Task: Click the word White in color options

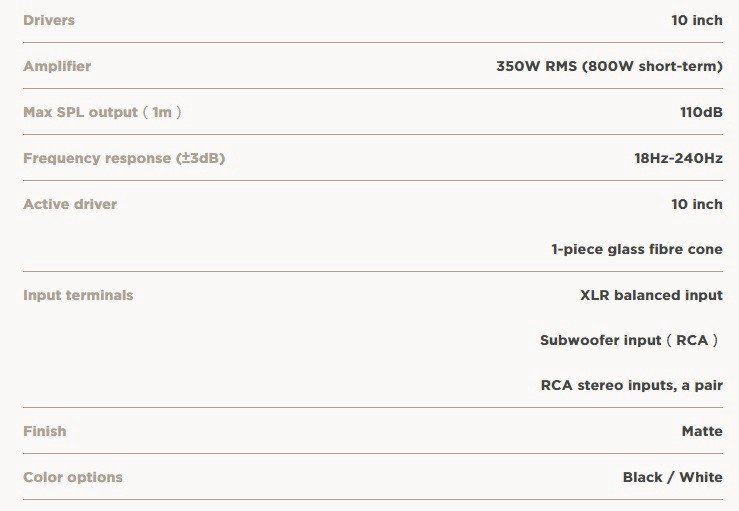Action: point(701,477)
